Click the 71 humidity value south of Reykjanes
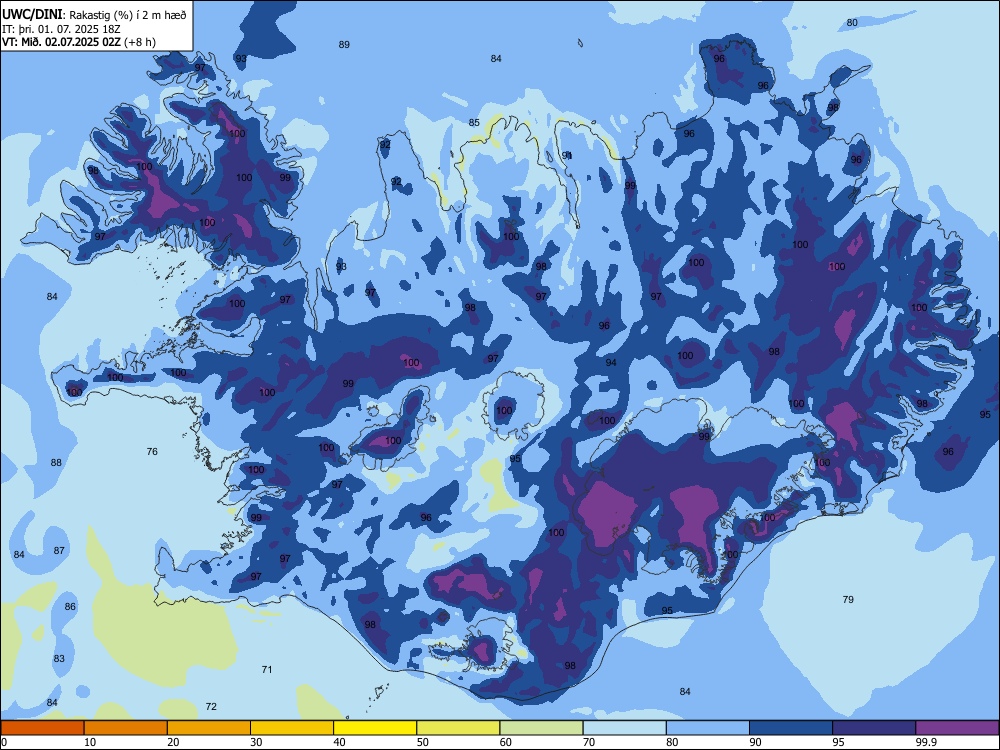This screenshot has width=1000, height=750. tap(267, 669)
